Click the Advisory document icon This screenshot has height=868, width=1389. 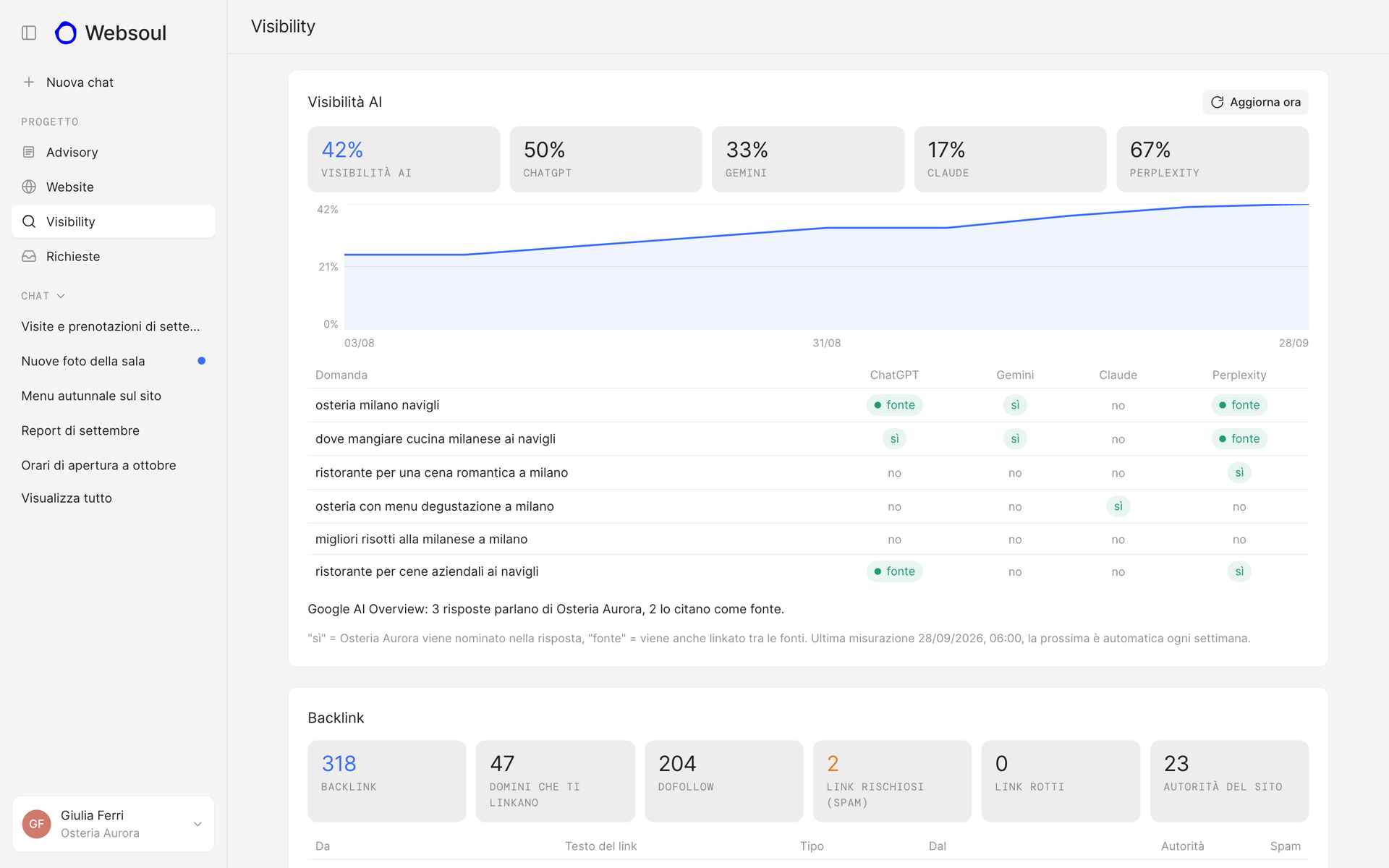(x=29, y=152)
